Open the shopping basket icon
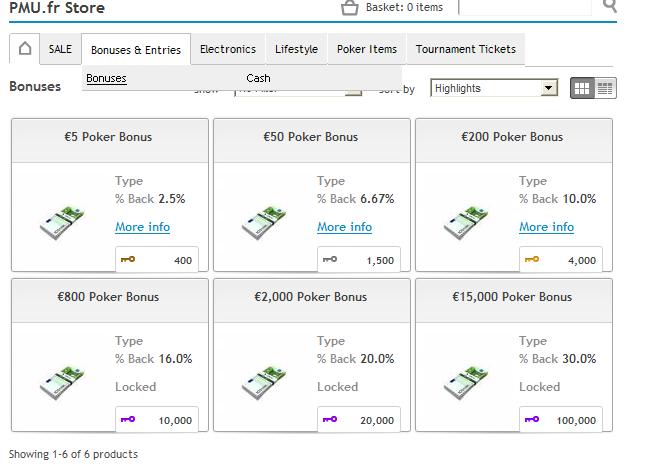This screenshot has width=651, height=474. pos(349,8)
